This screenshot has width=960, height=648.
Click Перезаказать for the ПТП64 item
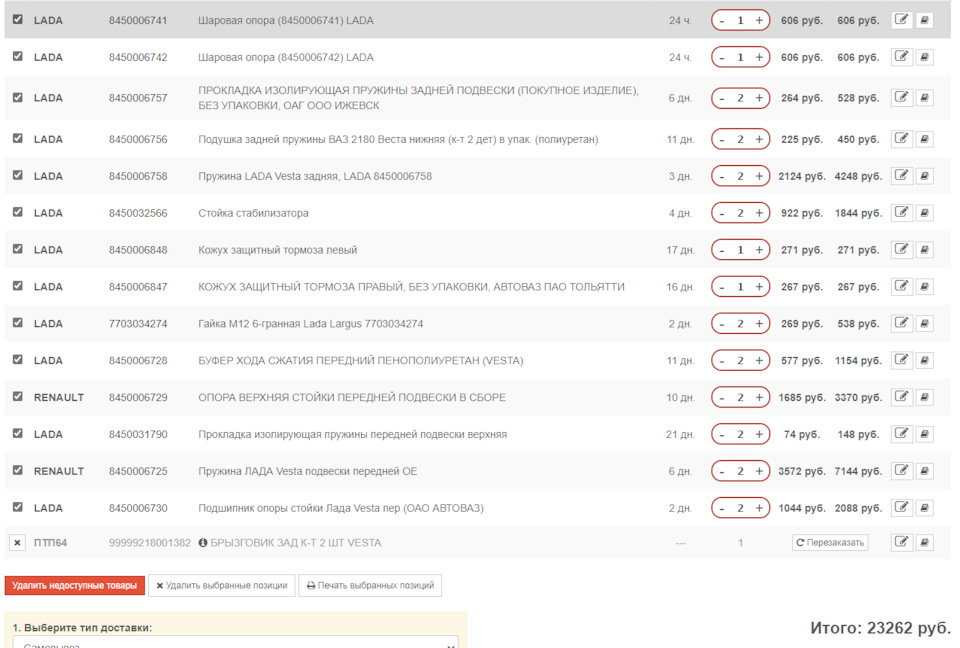click(830, 543)
